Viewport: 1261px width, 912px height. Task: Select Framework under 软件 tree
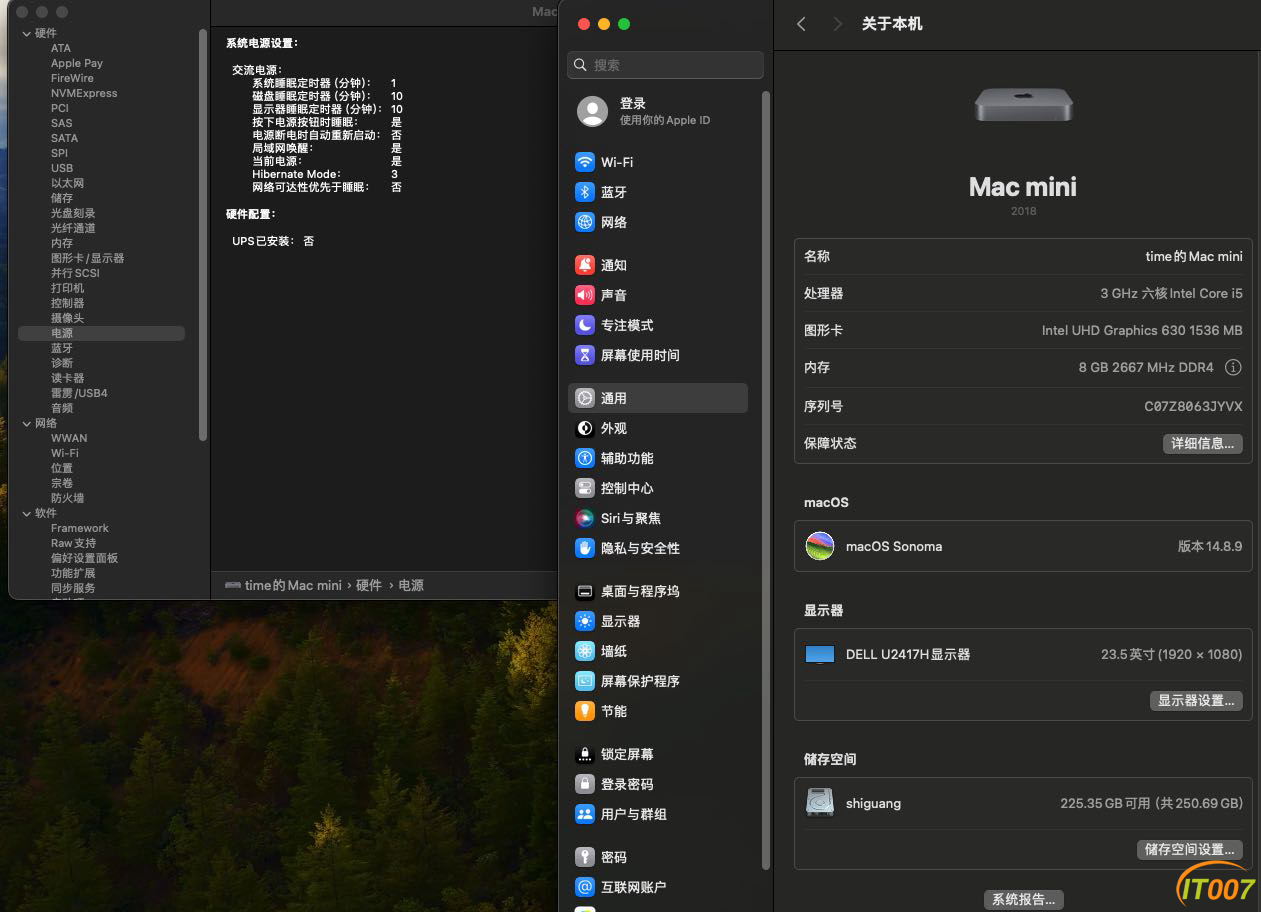[x=80, y=528]
